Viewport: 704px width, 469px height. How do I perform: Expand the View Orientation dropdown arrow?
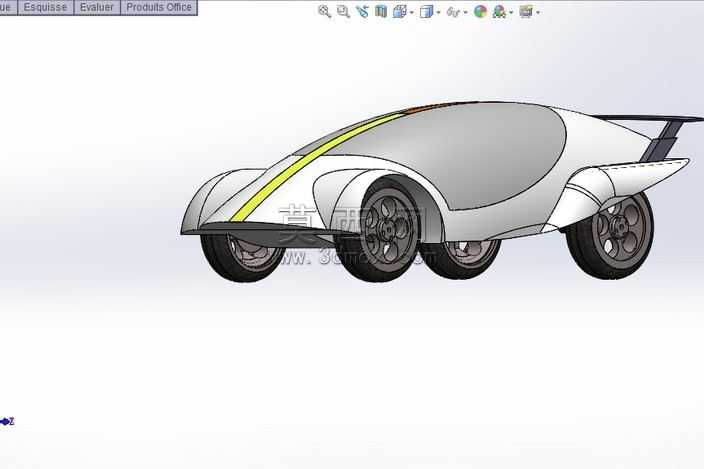(412, 13)
